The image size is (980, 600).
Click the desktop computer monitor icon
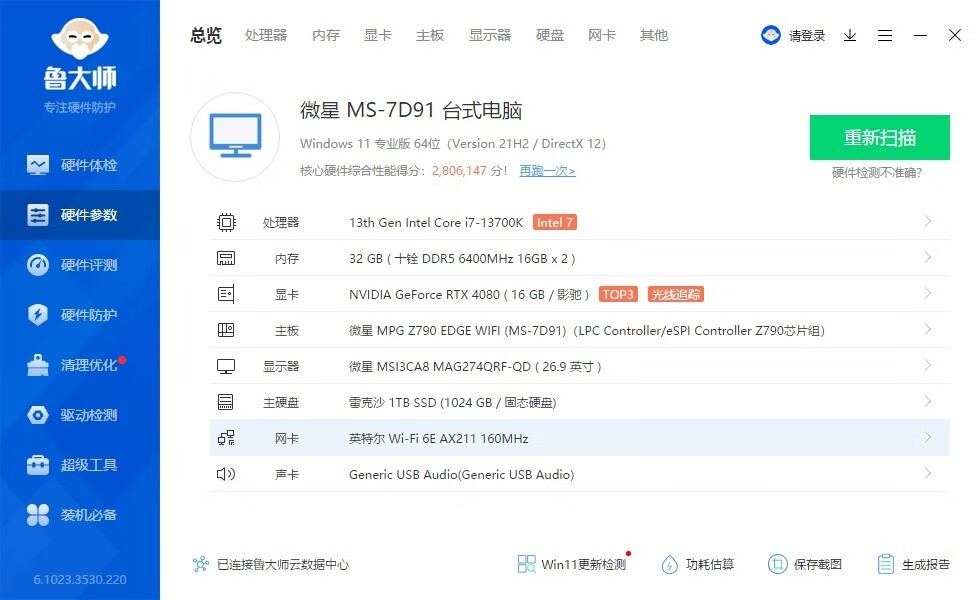click(235, 136)
